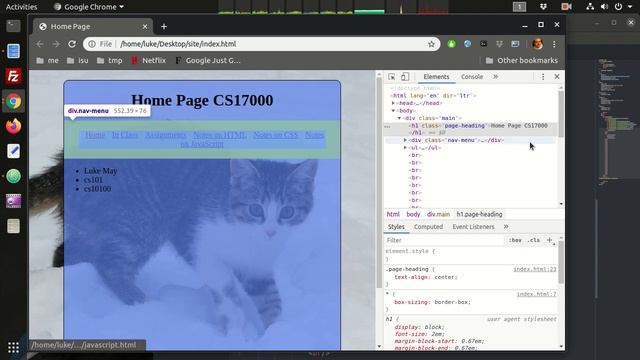Viewport: 640px width, 360px height.
Task: Launch Firefox from the dock
Action: (13, 126)
